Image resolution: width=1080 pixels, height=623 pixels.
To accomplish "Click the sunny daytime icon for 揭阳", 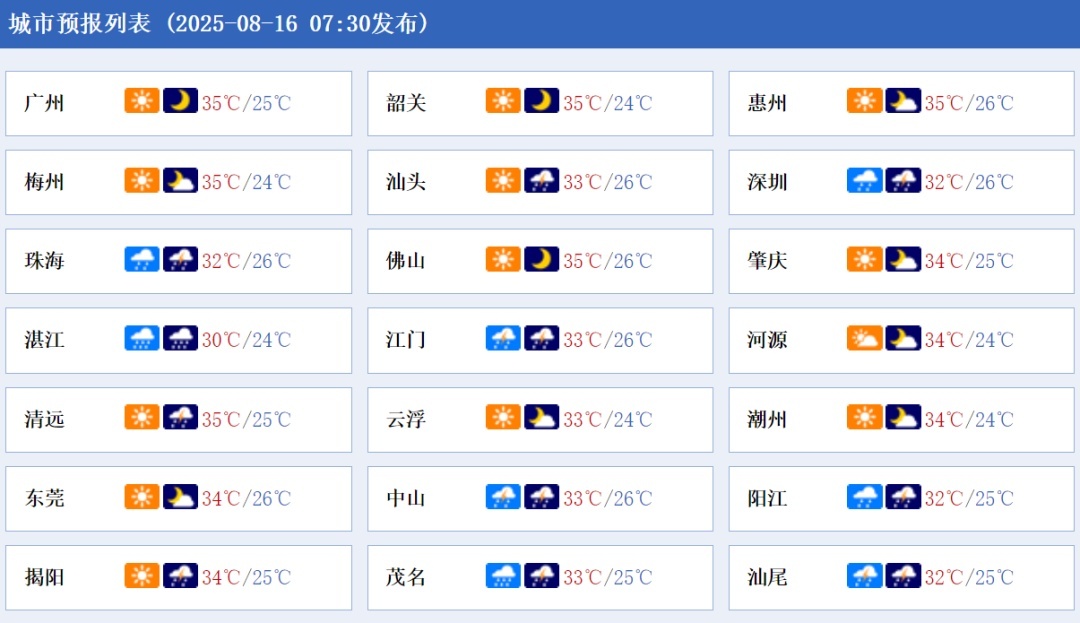I will (142, 575).
